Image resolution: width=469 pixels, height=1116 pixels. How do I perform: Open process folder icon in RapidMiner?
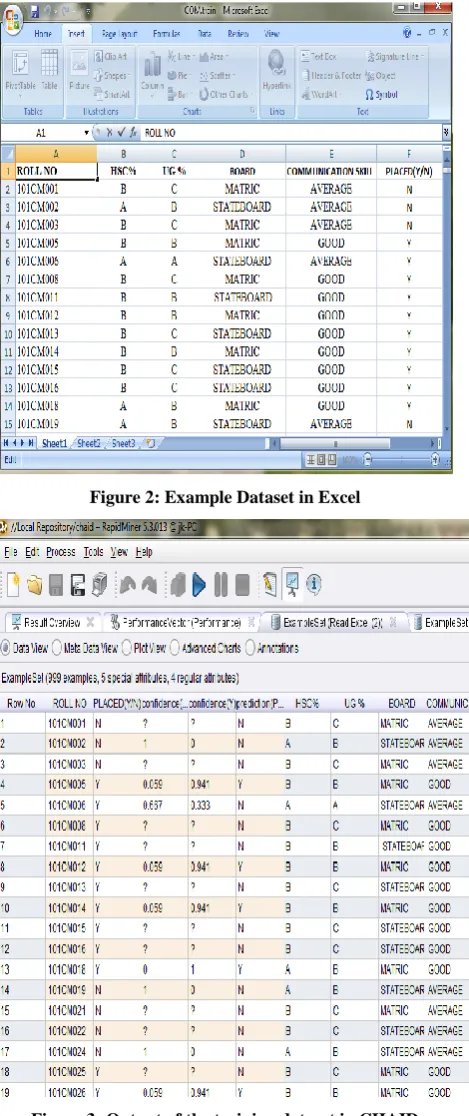(x=35, y=584)
